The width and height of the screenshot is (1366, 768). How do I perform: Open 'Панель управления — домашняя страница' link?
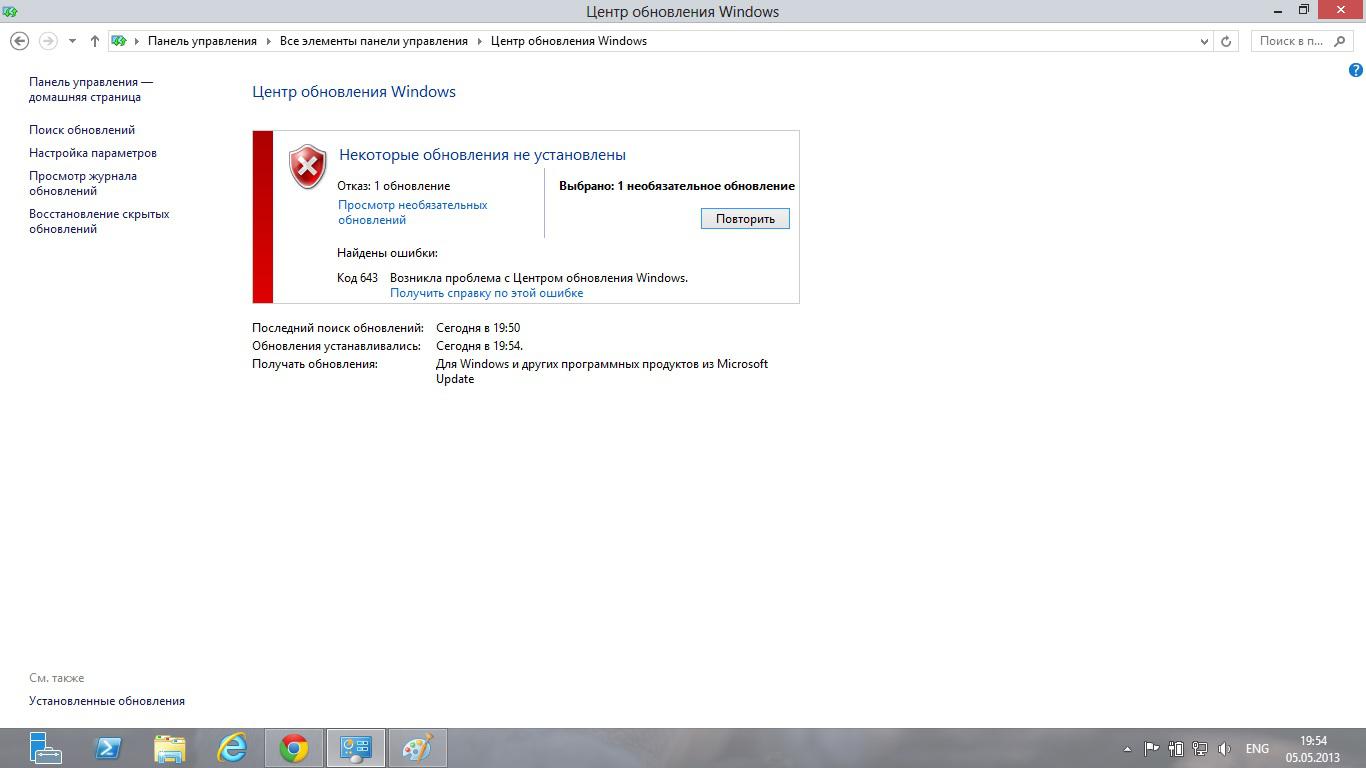[91, 89]
